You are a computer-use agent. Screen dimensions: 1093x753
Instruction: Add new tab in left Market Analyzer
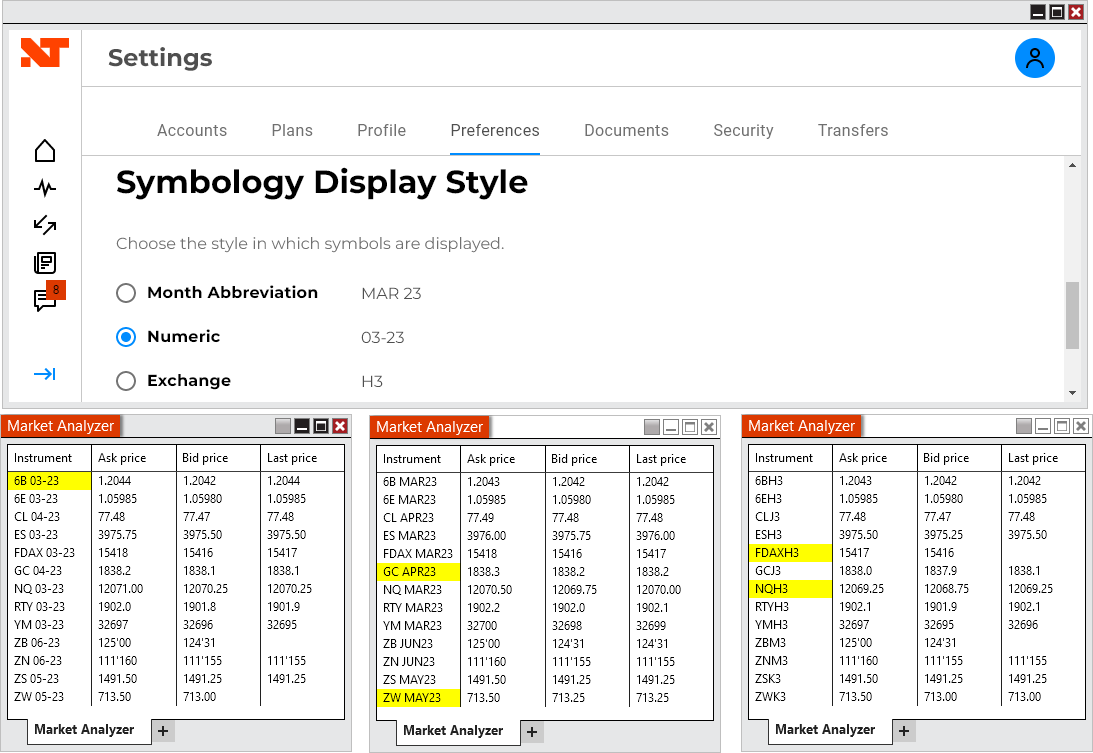[164, 731]
